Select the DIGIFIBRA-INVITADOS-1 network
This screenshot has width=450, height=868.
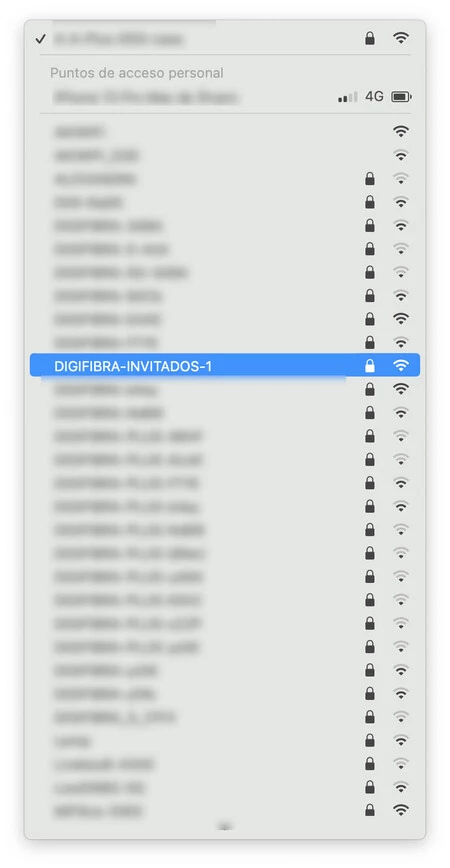tap(225, 366)
